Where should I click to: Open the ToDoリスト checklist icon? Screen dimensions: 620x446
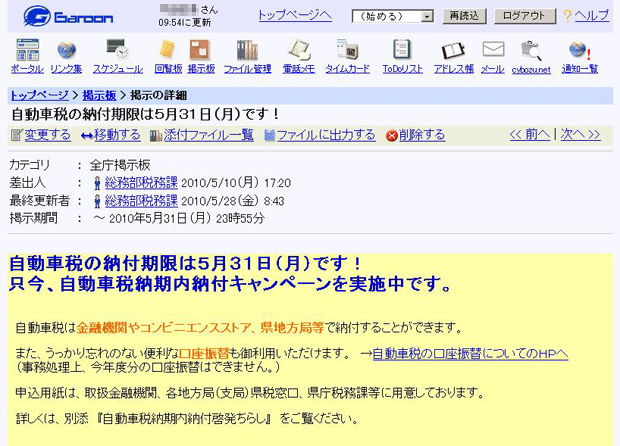402,50
